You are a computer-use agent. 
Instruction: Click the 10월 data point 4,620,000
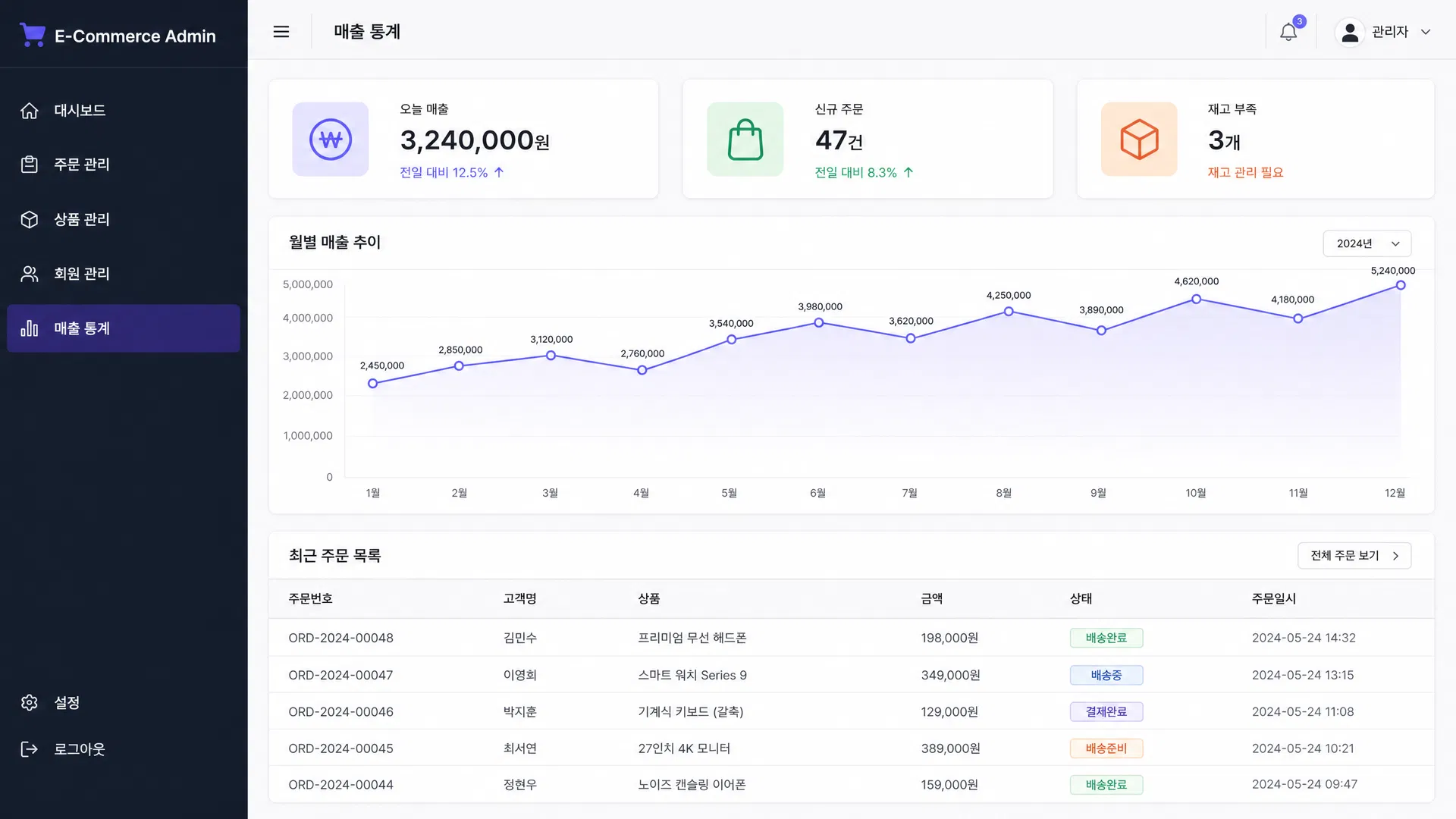coord(1196,300)
